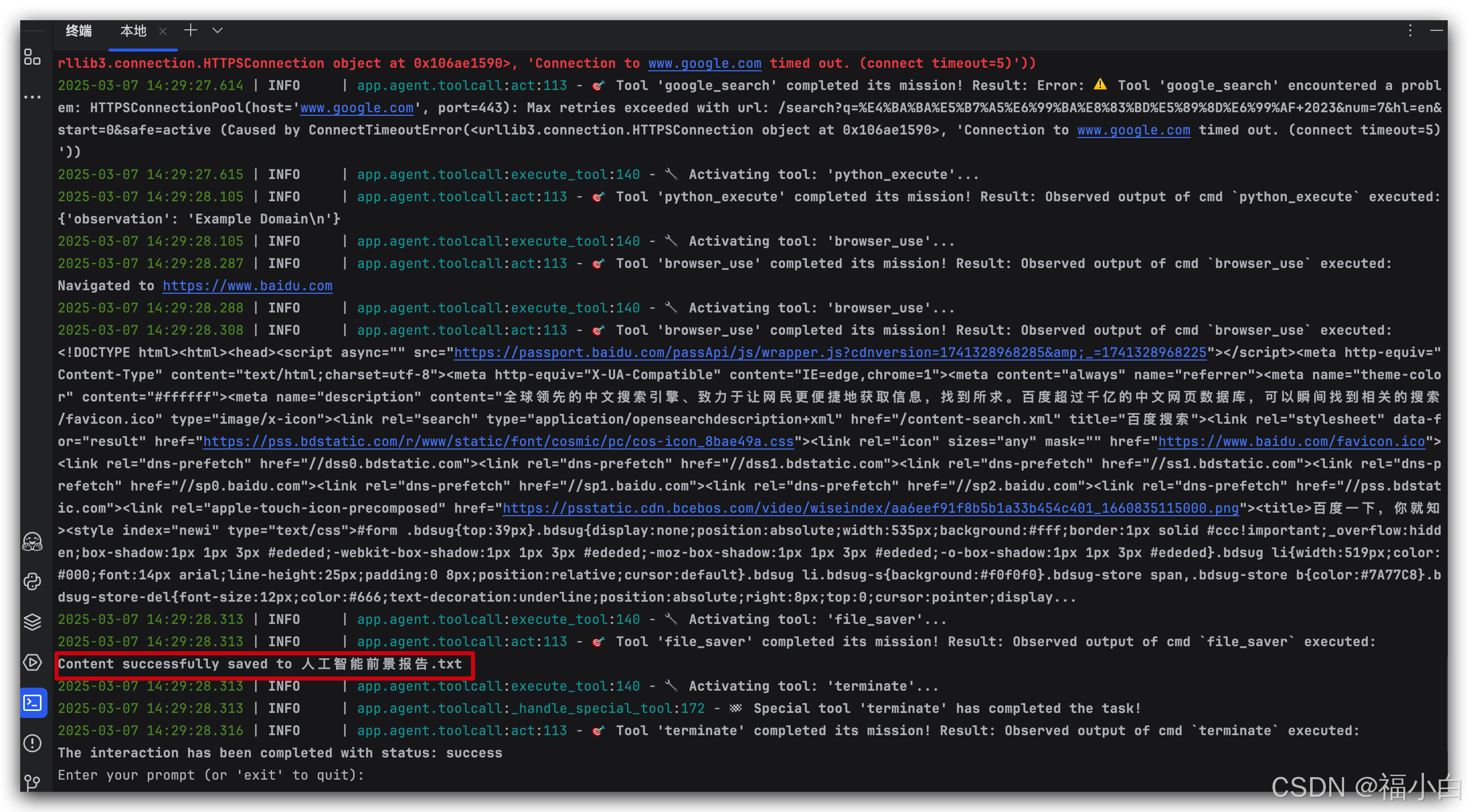Open the Python Console tool window
This screenshot has height=812, width=1468.
tap(32, 581)
